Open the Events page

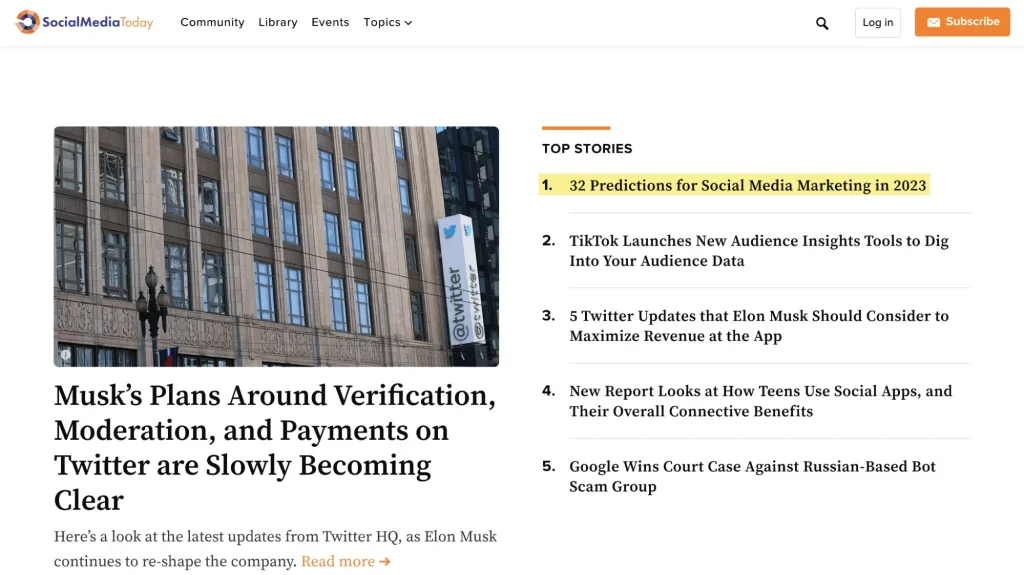click(x=330, y=22)
